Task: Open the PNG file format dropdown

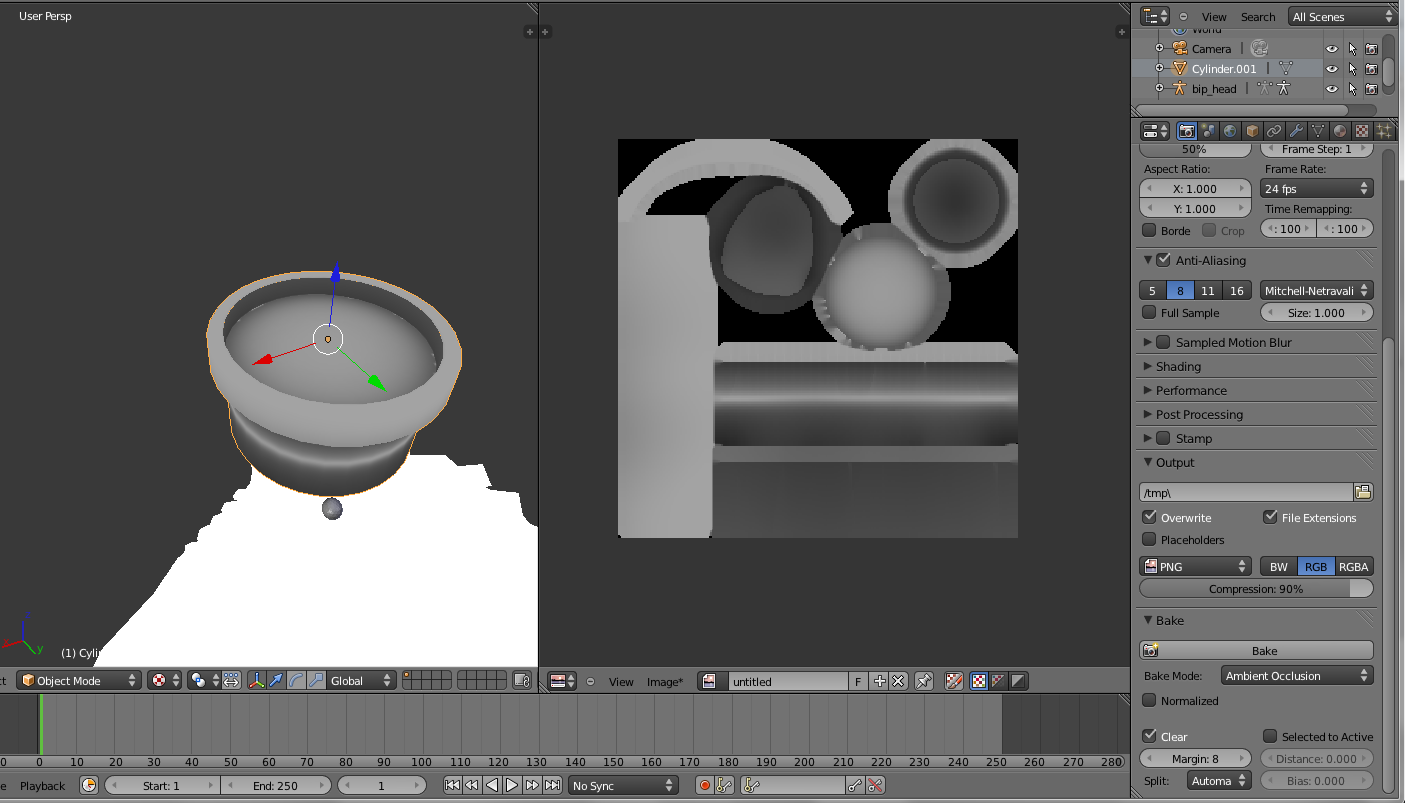Action: 1196,566
